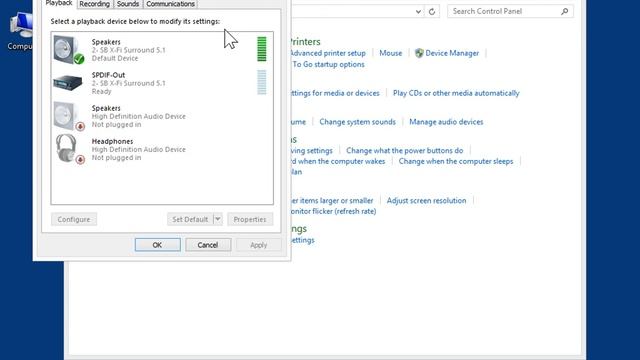
Task: Open Advanced printer setup link
Action: (328, 53)
